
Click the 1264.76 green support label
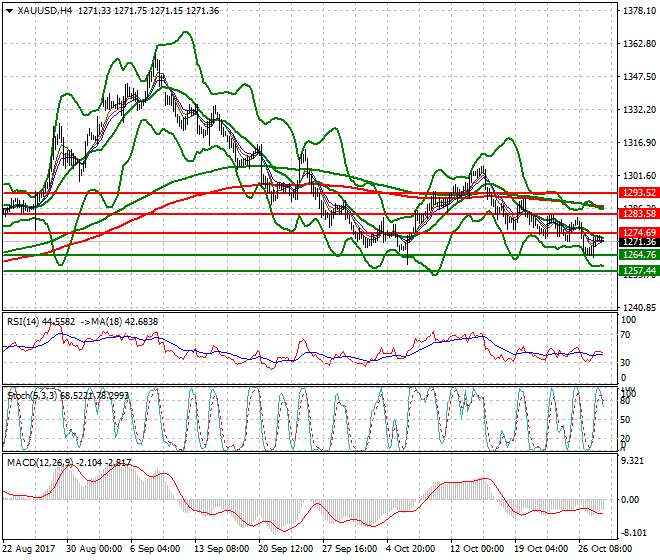point(639,255)
